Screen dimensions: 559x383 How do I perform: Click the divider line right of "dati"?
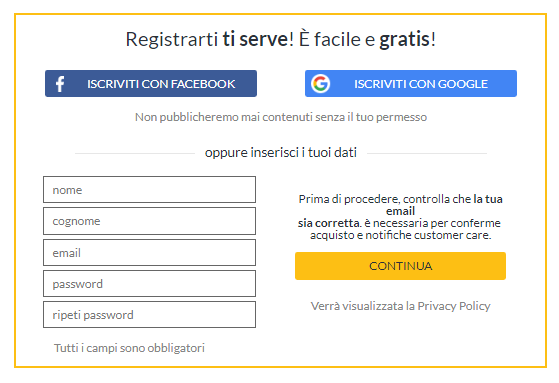pyautogui.click(x=427, y=153)
